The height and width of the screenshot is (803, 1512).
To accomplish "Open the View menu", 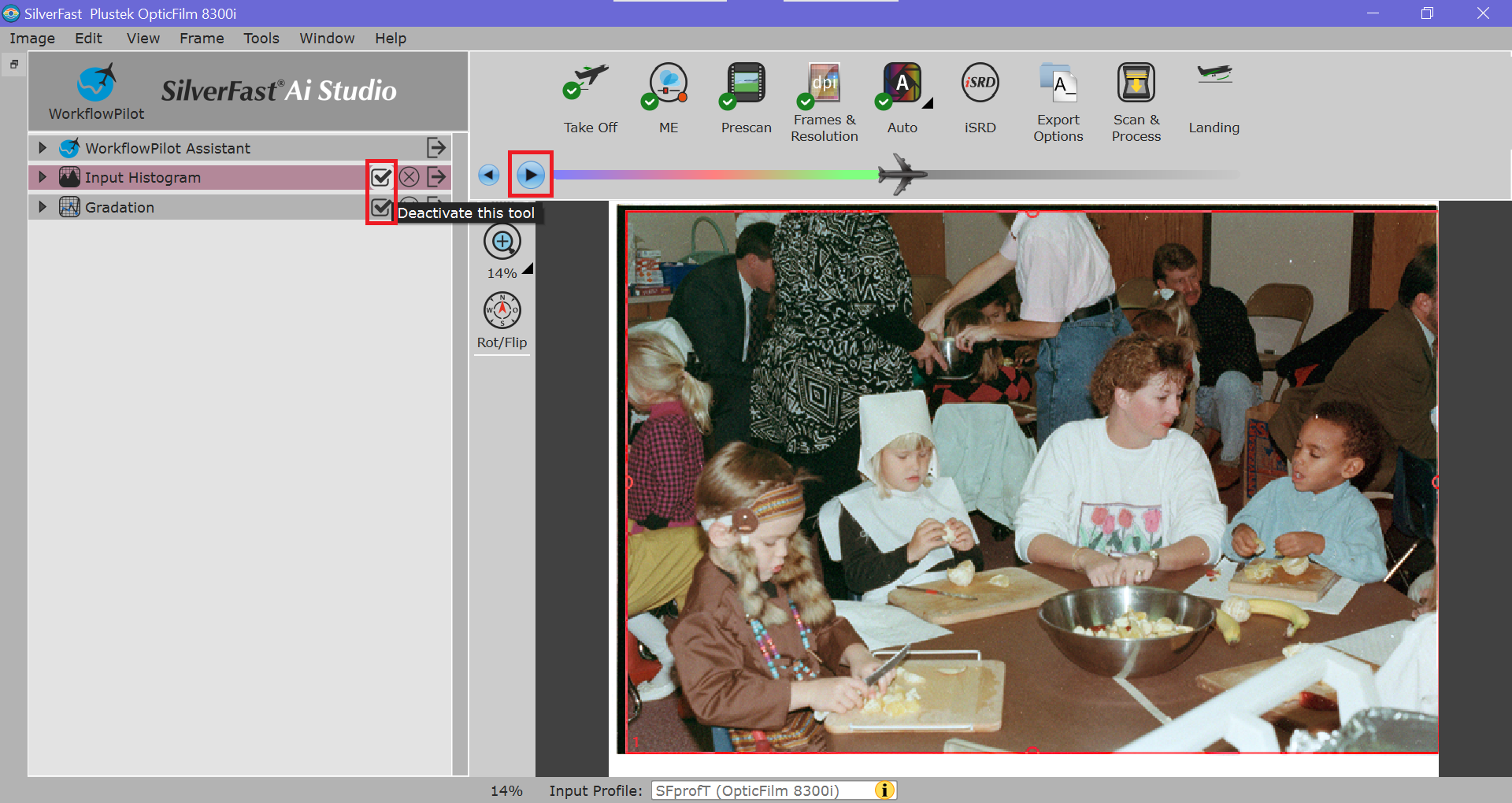I will click(143, 38).
